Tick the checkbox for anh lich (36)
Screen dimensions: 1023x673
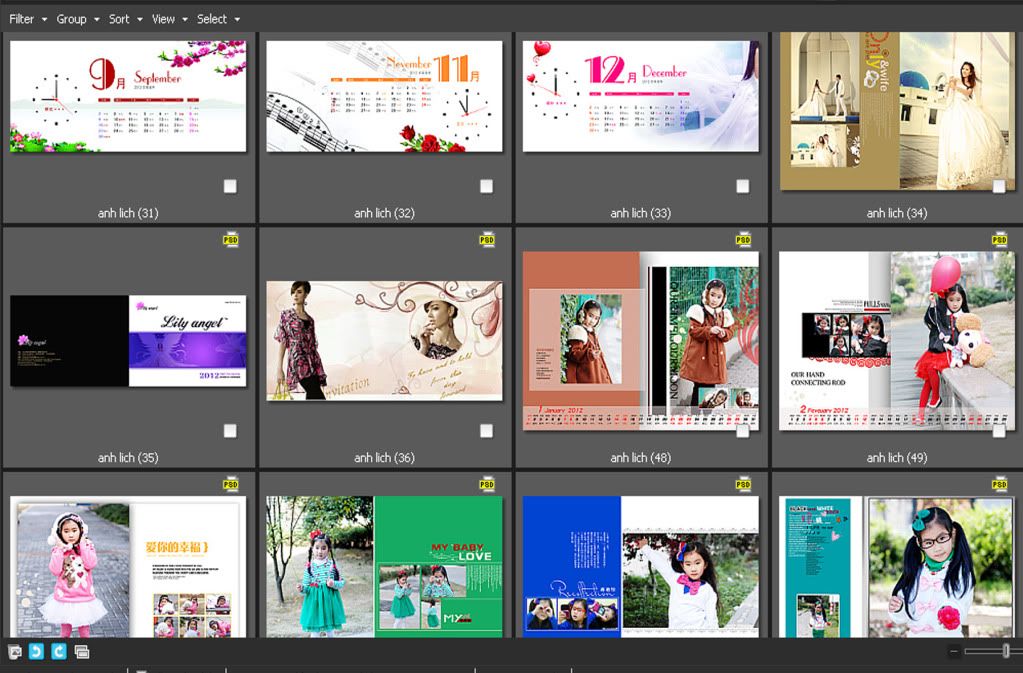tap(487, 431)
